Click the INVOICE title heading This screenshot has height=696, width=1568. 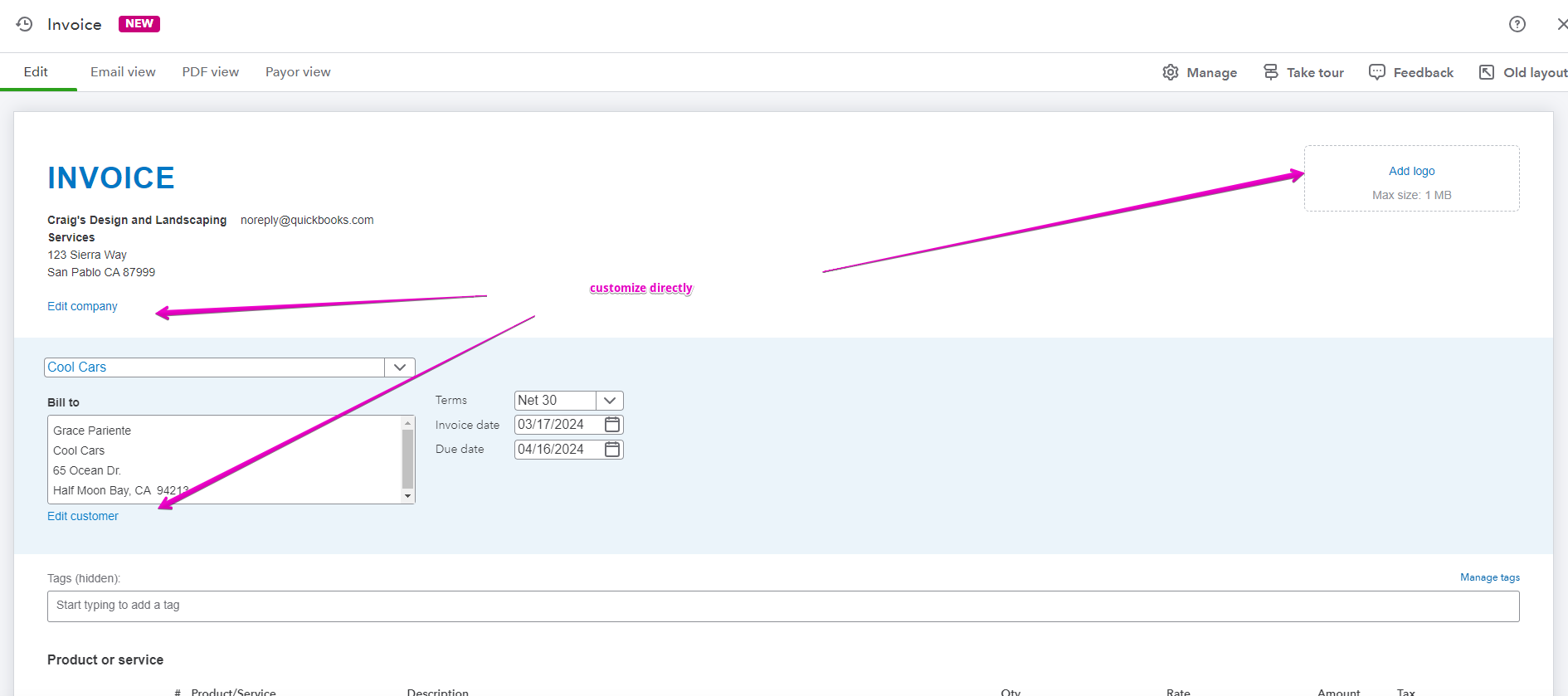[x=111, y=178]
